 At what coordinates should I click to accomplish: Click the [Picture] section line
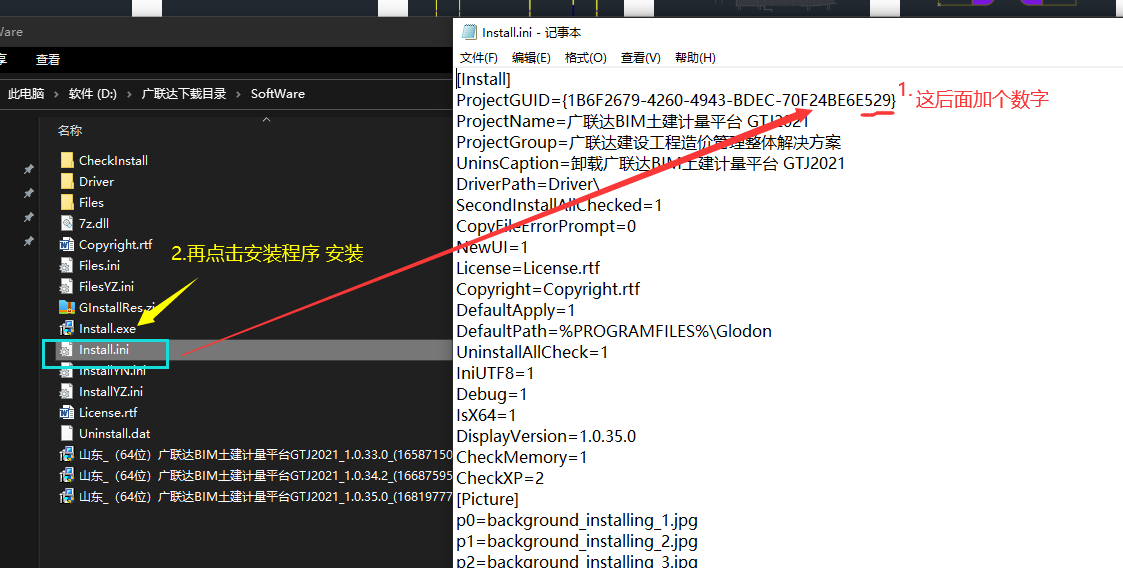pos(487,499)
